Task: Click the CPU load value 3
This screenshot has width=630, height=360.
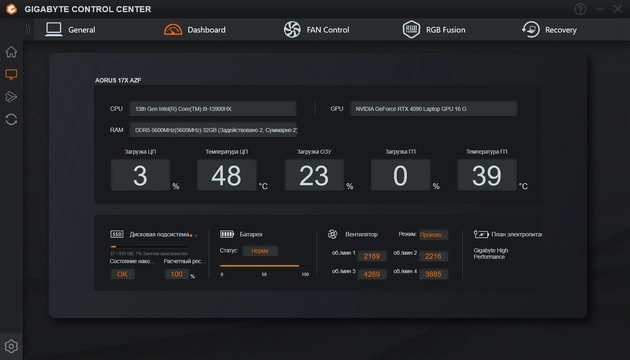Action: pyautogui.click(x=140, y=175)
